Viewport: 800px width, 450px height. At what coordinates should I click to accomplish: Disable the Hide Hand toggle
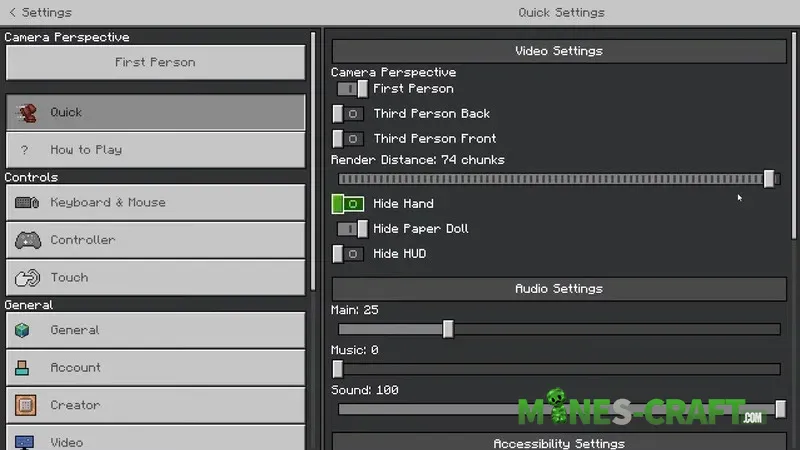click(x=348, y=204)
